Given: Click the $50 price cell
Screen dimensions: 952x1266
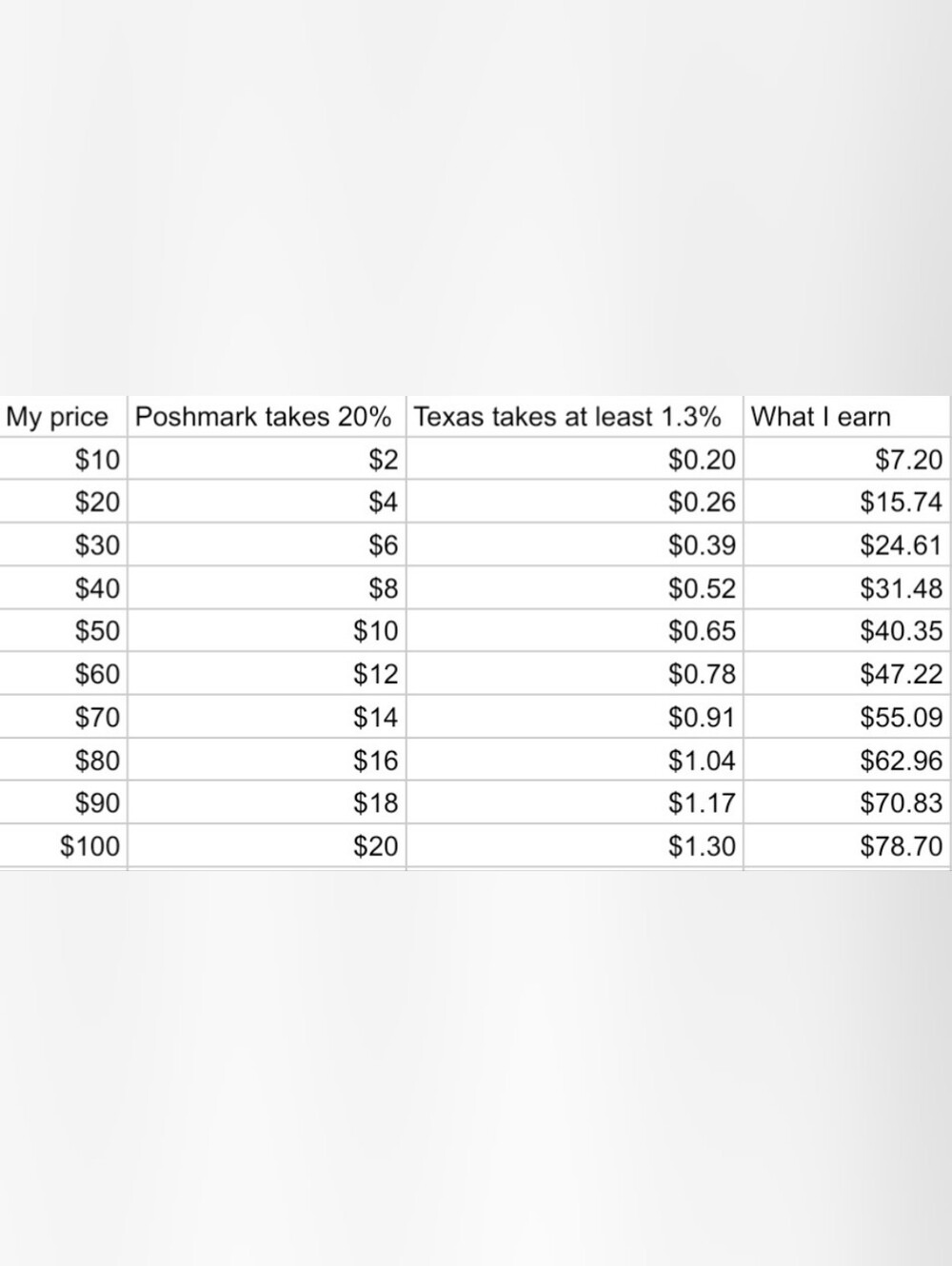Looking at the screenshot, I should pos(63,631).
